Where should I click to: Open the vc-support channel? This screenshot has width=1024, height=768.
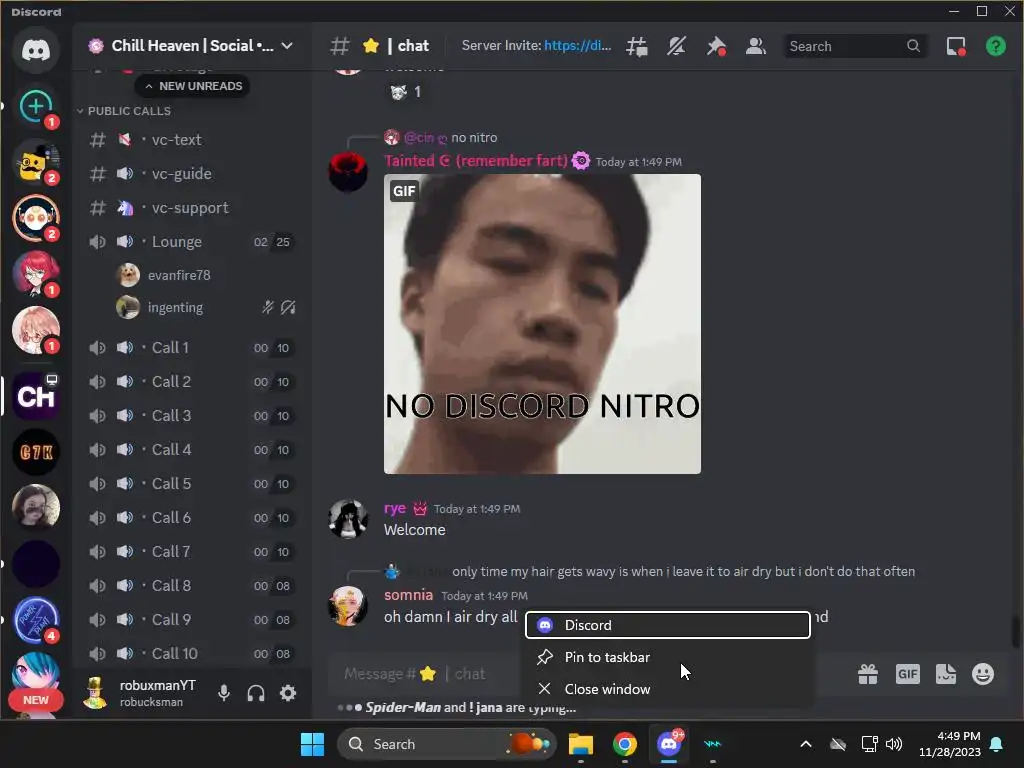(191, 208)
